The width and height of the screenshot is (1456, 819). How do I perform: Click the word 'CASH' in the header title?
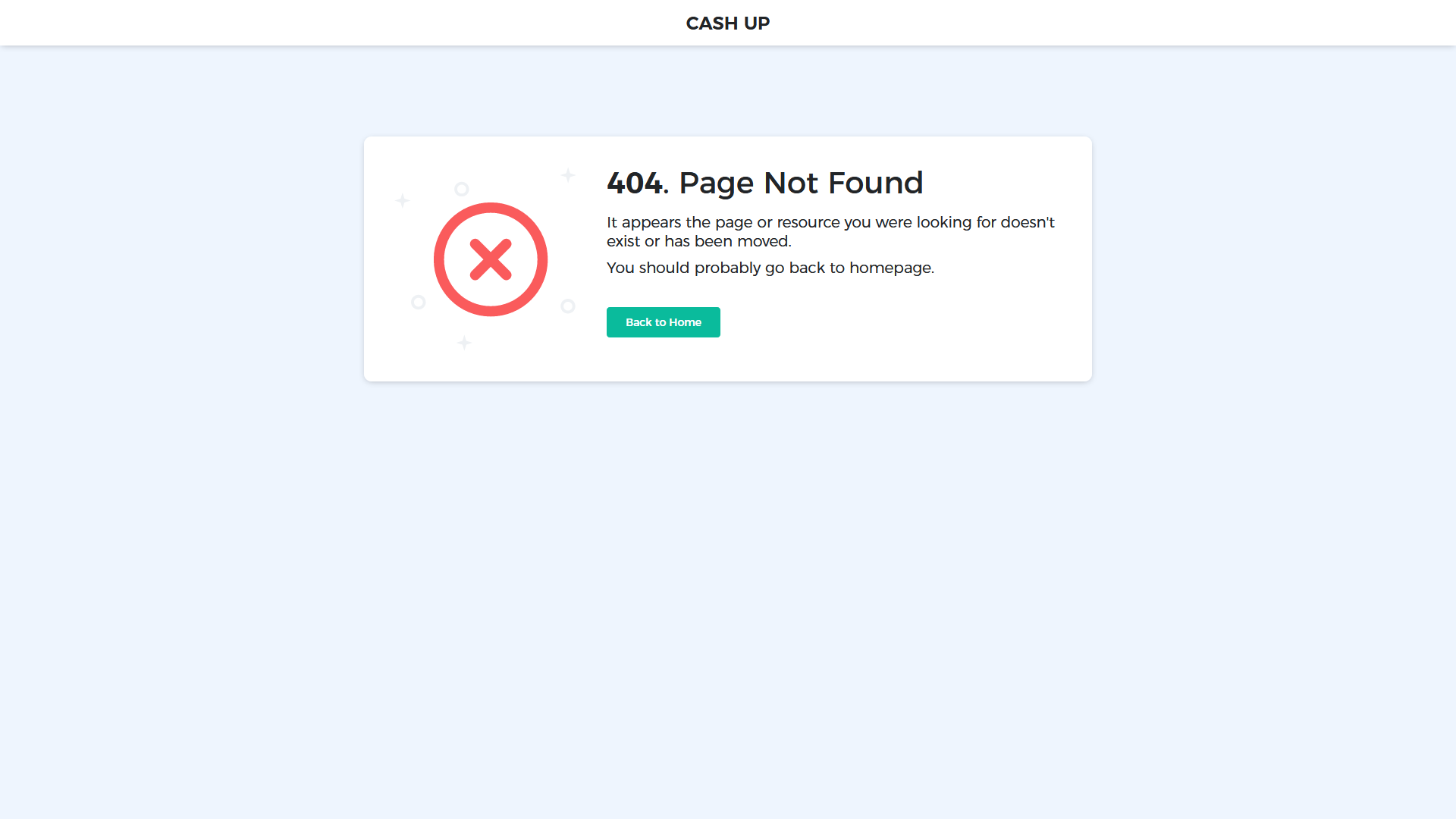(x=712, y=24)
